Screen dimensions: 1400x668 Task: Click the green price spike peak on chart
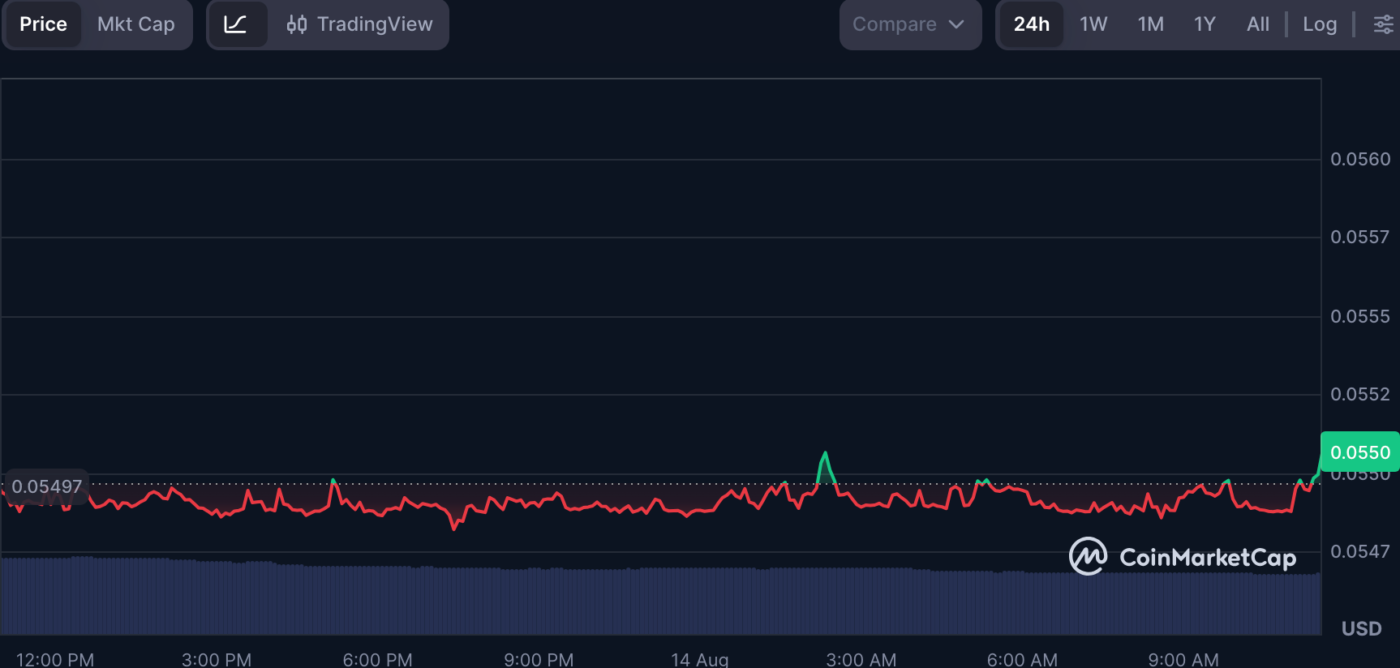click(x=825, y=454)
